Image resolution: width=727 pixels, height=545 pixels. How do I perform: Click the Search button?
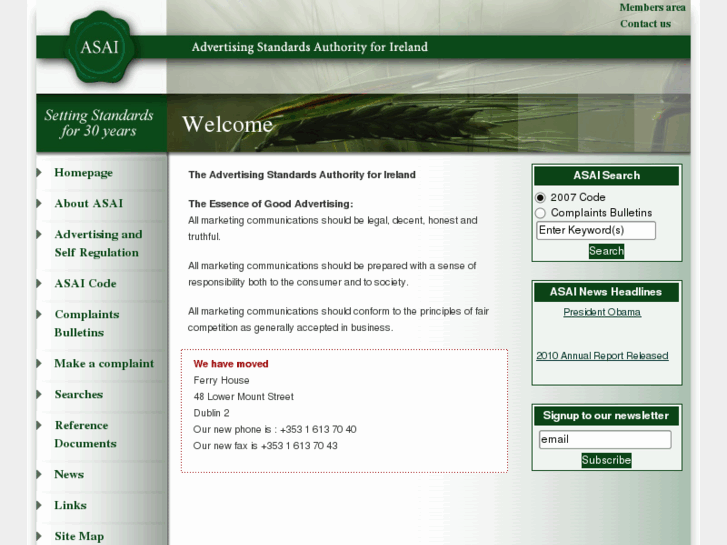[x=606, y=251]
